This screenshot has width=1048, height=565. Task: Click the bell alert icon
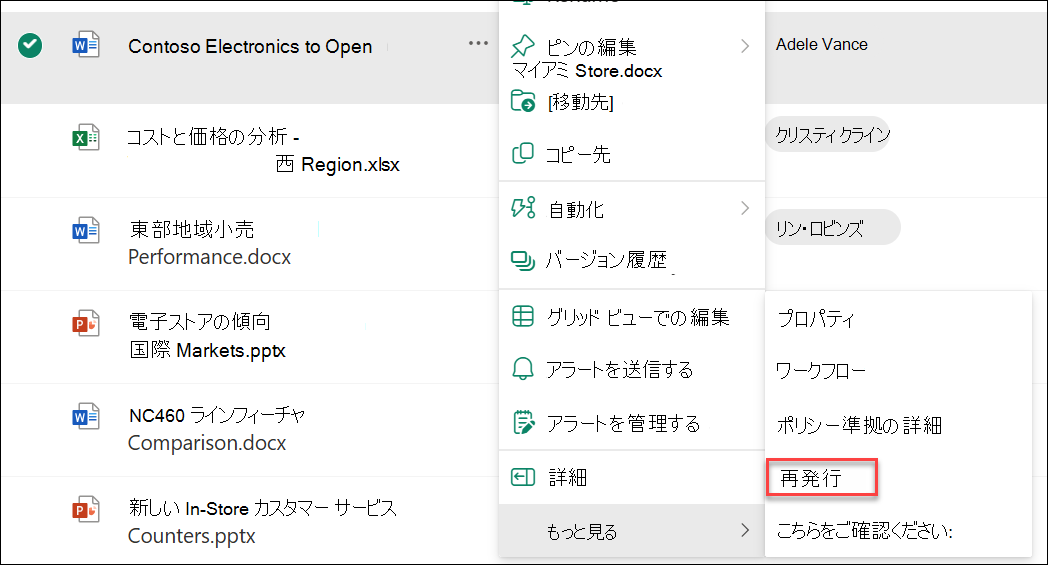pos(523,368)
